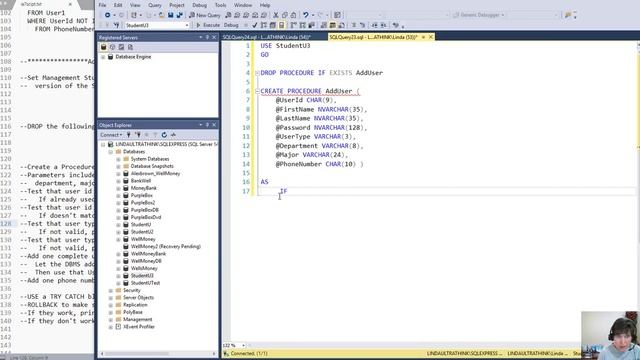Click the Find magnifier icon at toolbar right
Image resolution: width=640 pixels, height=360 pixels.
click(x=568, y=15)
